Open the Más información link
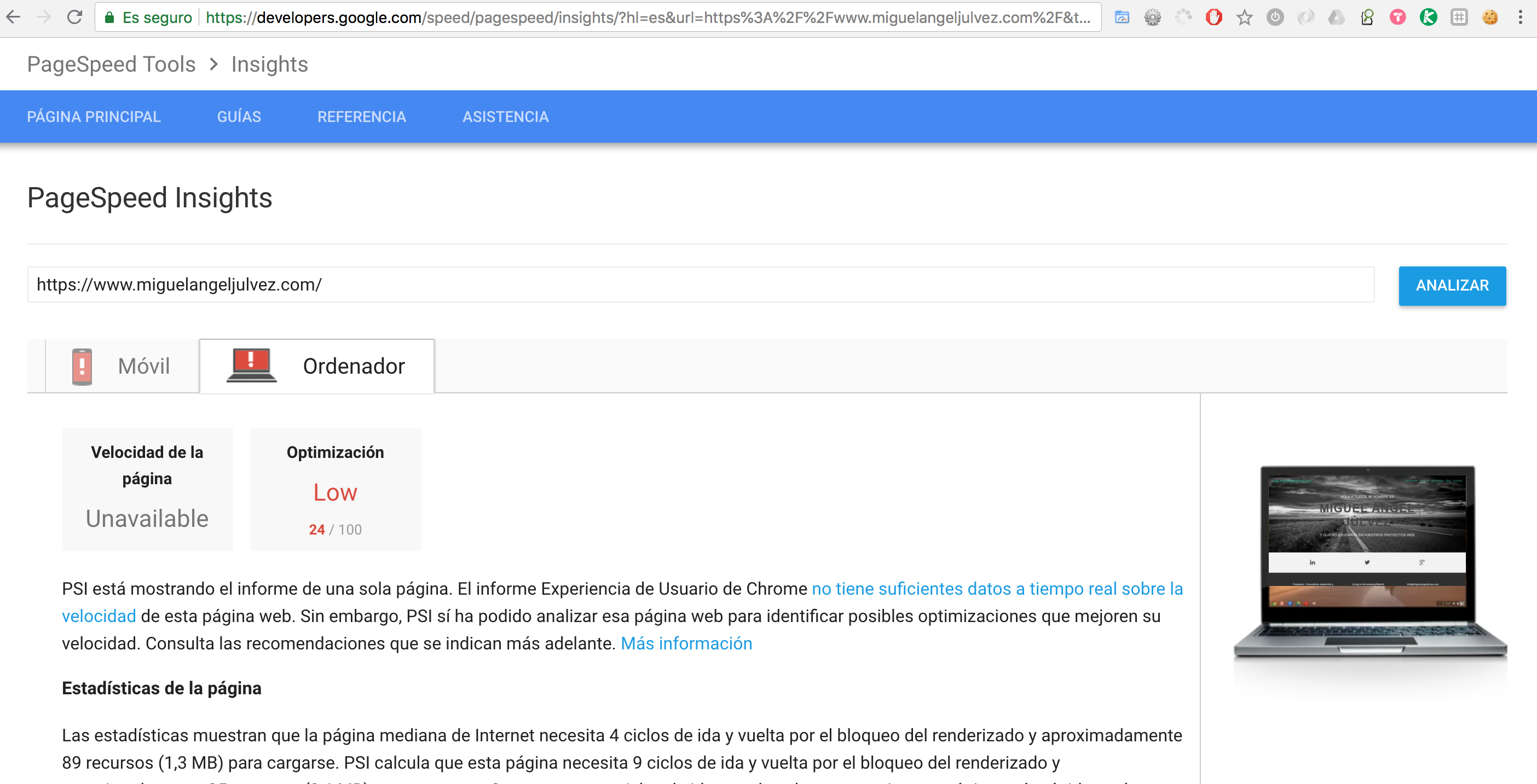The width and height of the screenshot is (1537, 784). (x=686, y=643)
